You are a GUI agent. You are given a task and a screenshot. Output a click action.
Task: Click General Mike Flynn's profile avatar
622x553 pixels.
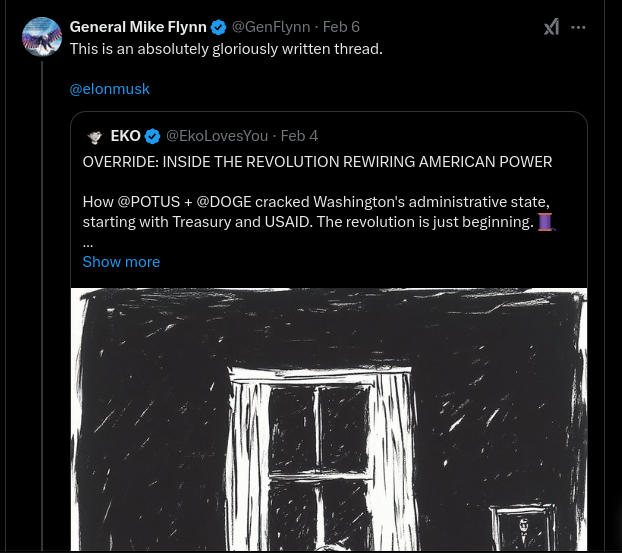tap(42, 37)
